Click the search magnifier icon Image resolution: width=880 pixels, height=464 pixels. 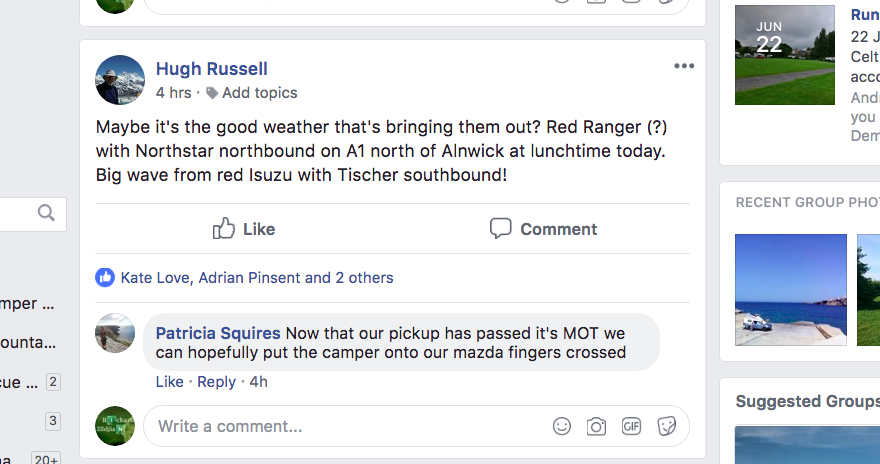(x=46, y=213)
